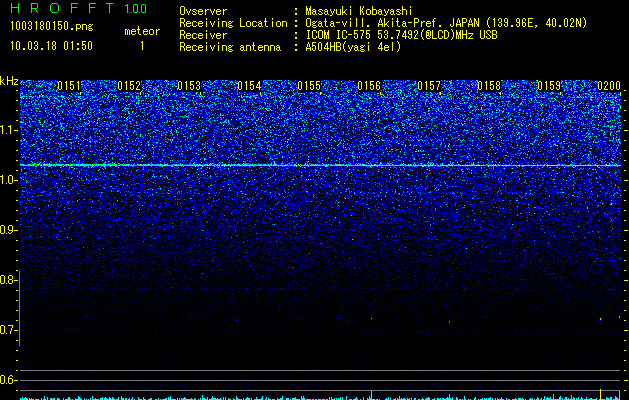Click the 1.0 kHz axis label
Viewport: 629px width, 400px height.
tap(7, 180)
